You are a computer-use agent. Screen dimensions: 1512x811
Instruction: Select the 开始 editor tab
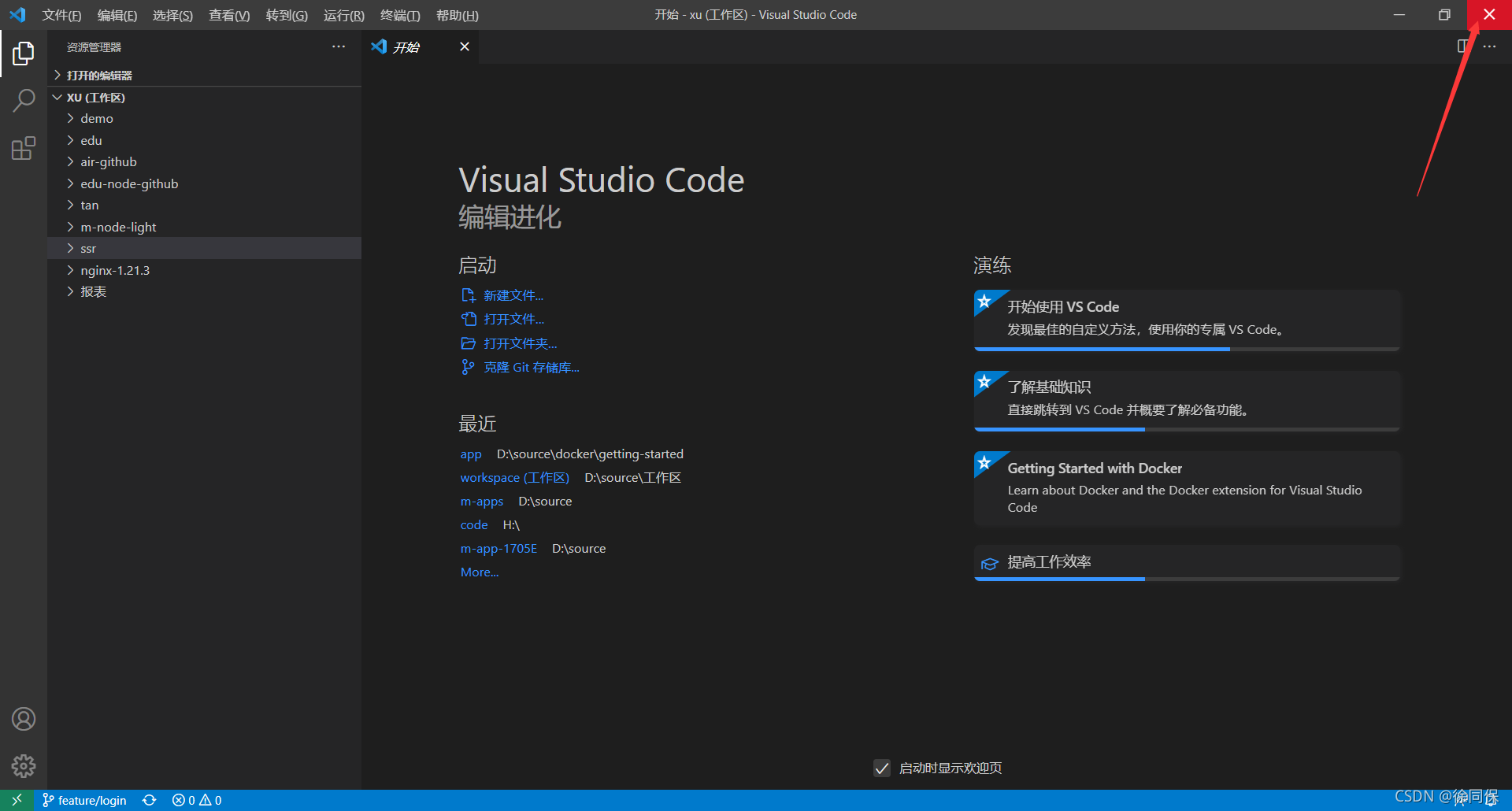(x=421, y=46)
